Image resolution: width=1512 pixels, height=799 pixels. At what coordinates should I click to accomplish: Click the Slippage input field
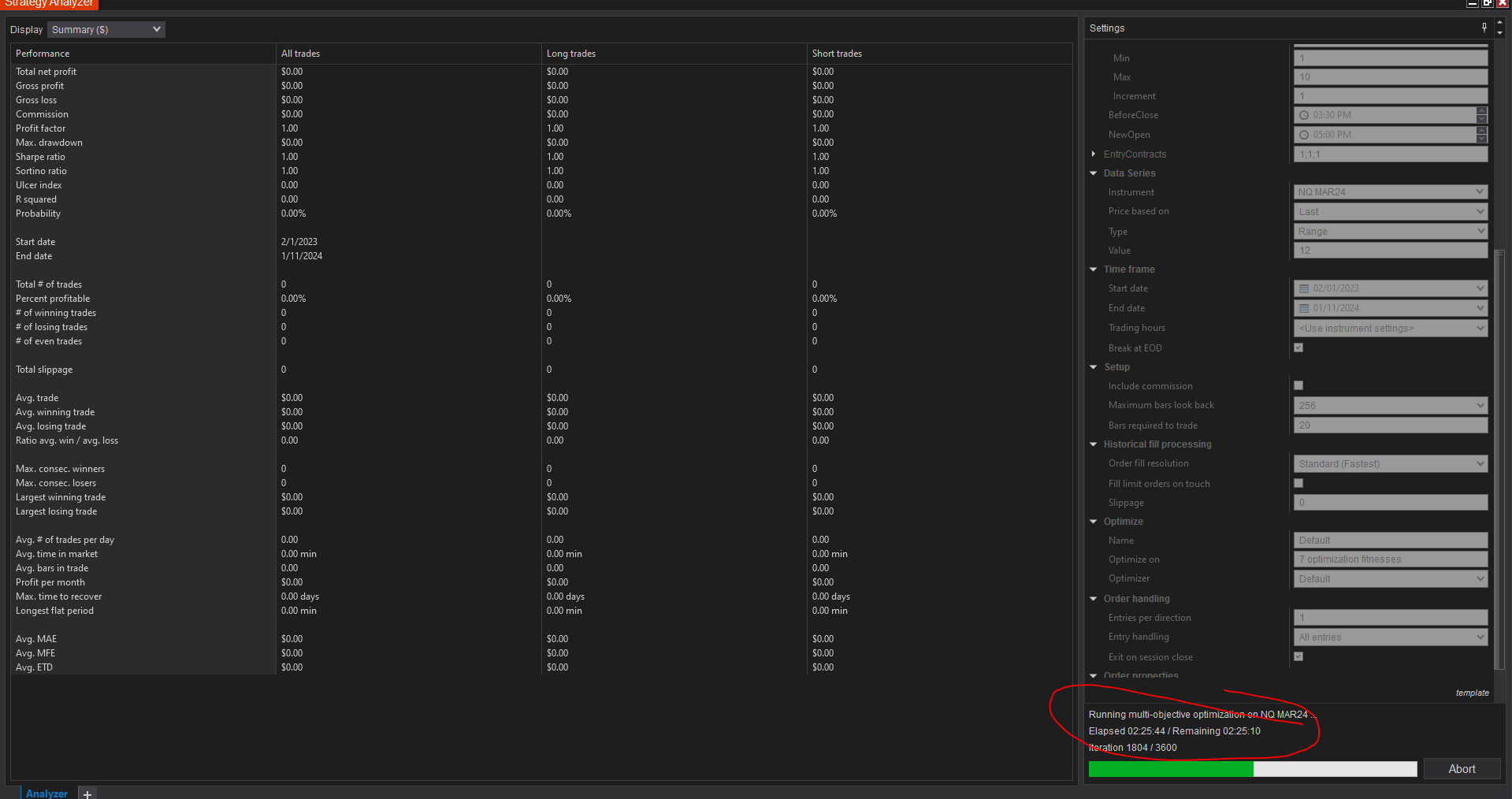tap(1391, 502)
